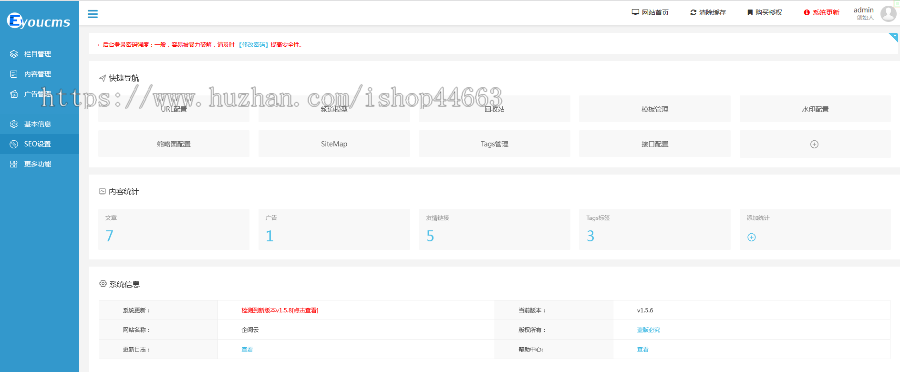Click 购买授权 in the top bar
This screenshot has width=900, height=372.
(769, 12)
